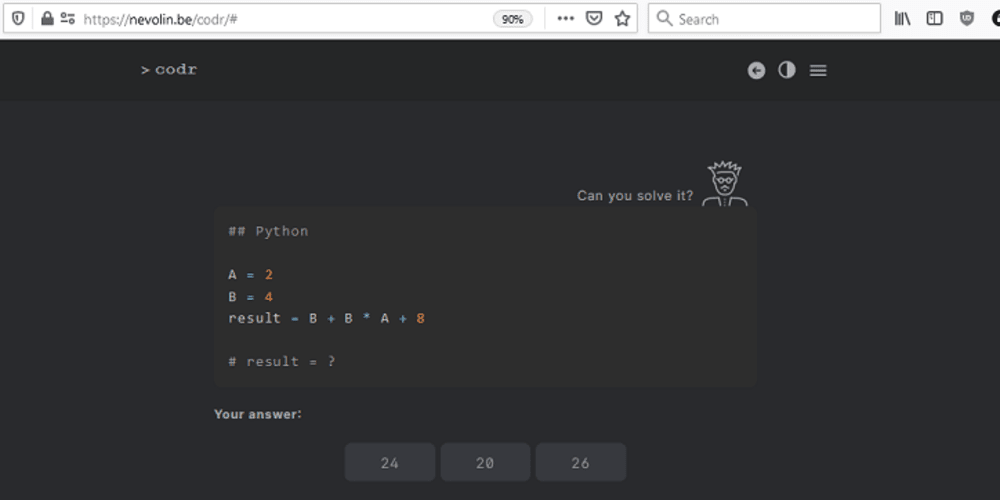This screenshot has width=1000, height=500.
Task: Reset the 90% zoom level badge
Action: pyautogui.click(x=512, y=19)
